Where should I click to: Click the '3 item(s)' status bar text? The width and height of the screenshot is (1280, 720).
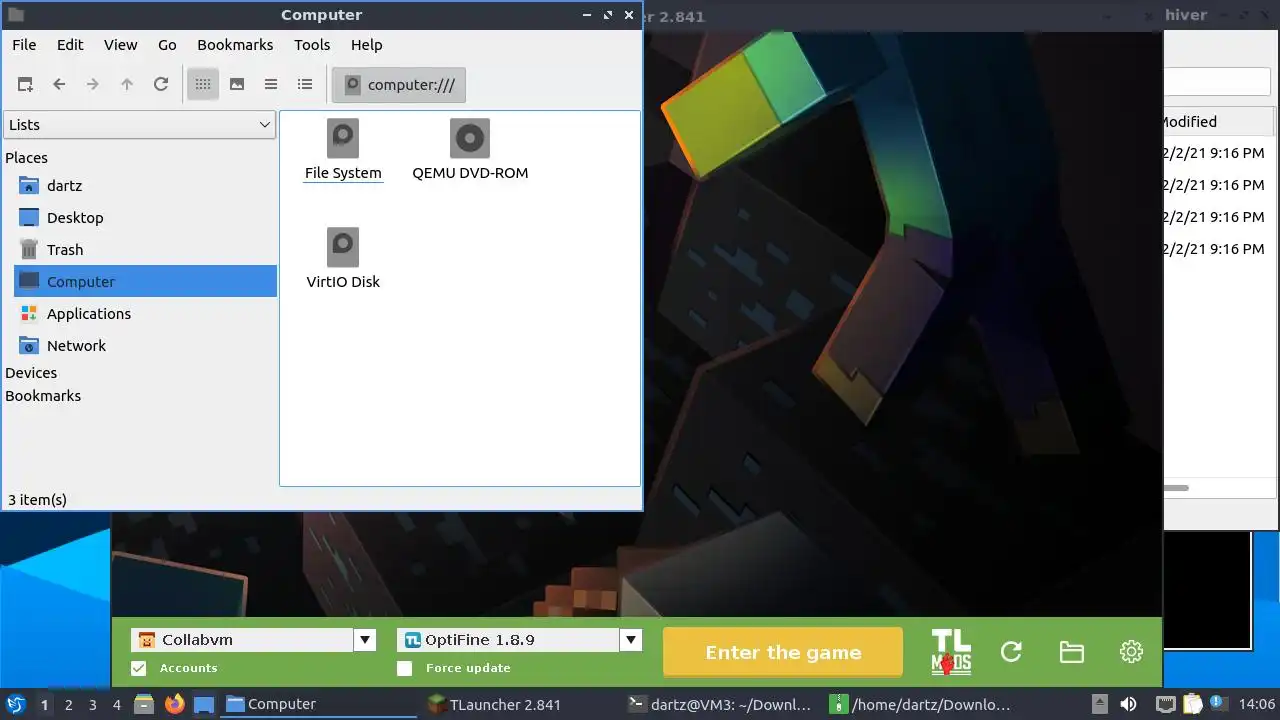pos(37,499)
